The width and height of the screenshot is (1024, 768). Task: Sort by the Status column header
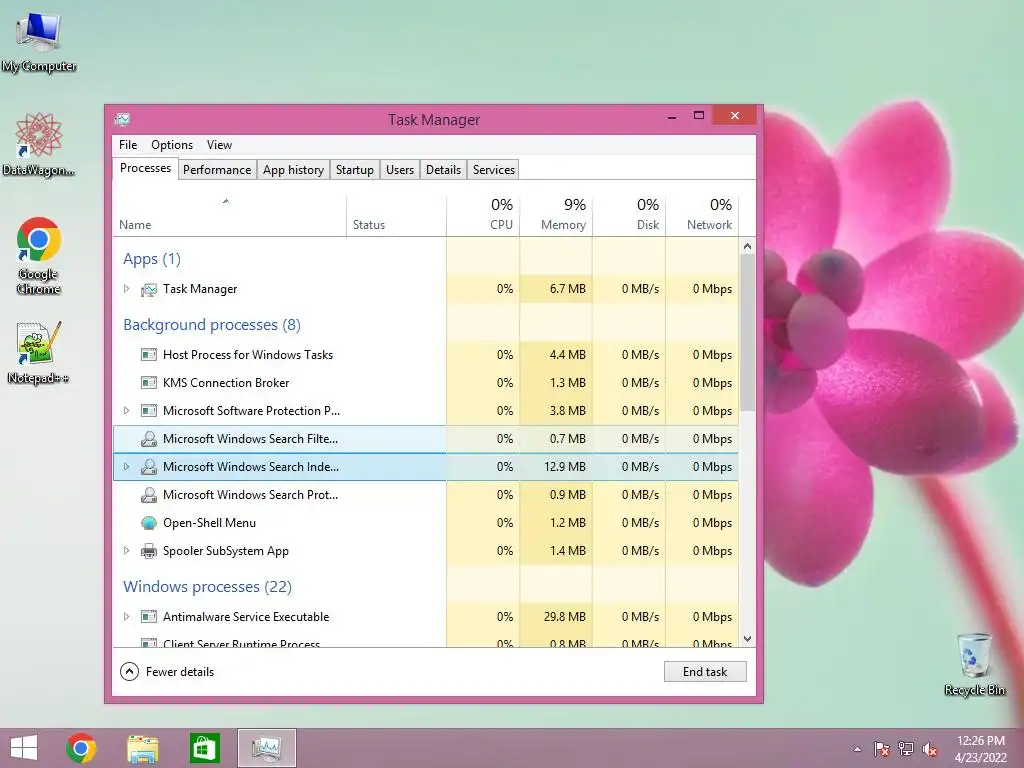point(396,216)
